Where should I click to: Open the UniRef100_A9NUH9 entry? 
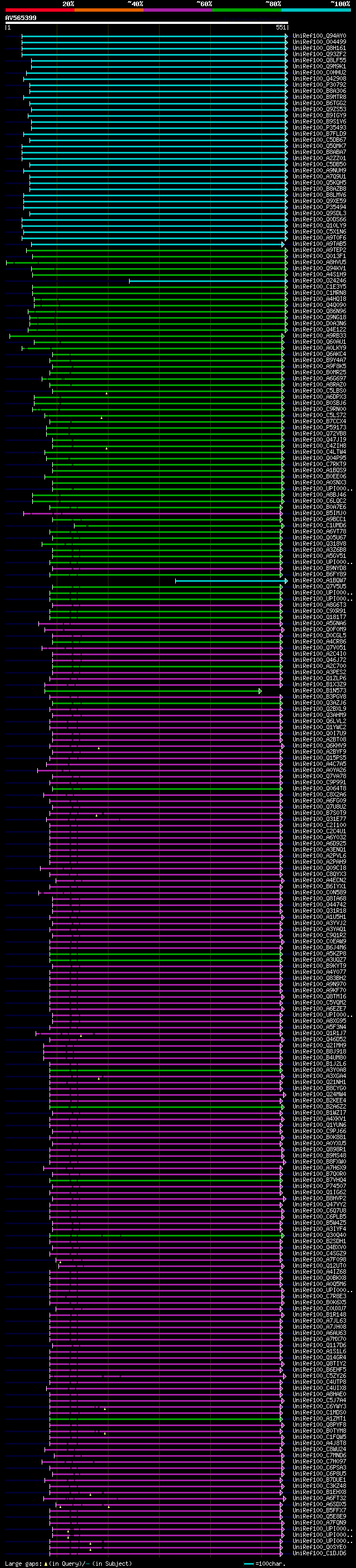(319, 170)
